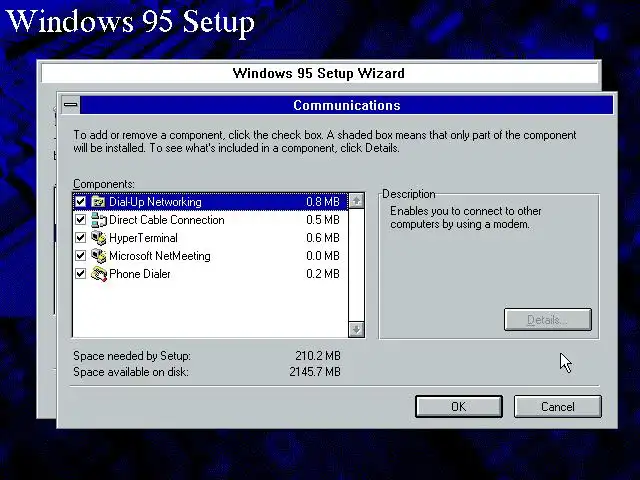
Task: Click the Communications title bar
Action: tap(347, 105)
